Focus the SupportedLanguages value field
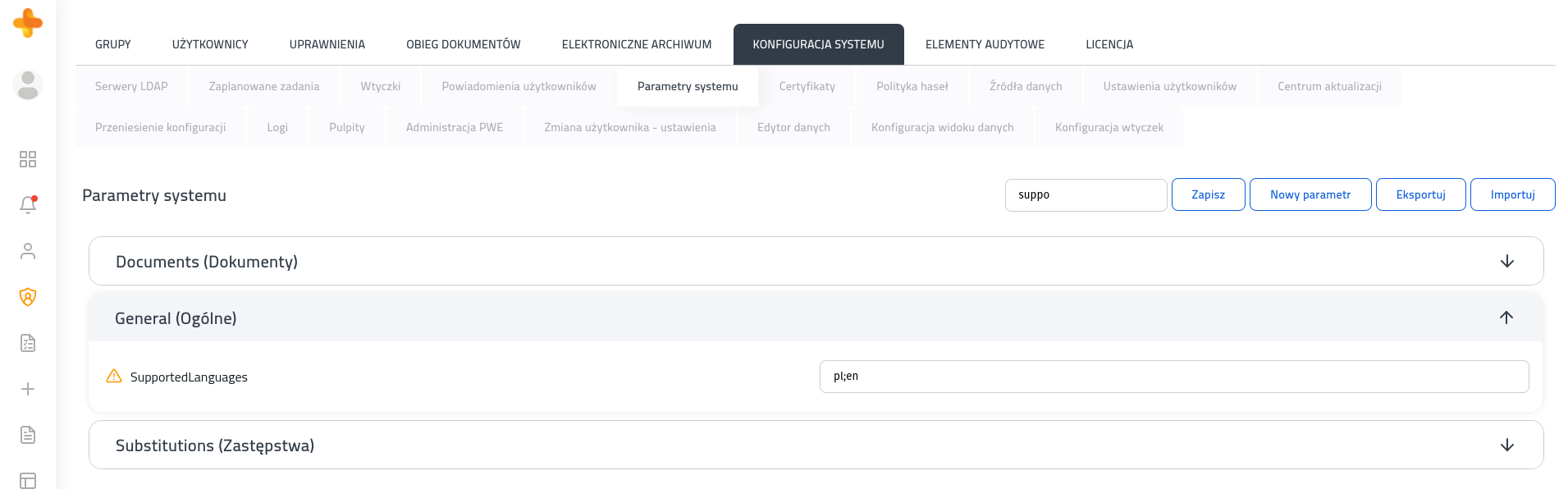Screen dimensions: 1568x489 (1174, 377)
